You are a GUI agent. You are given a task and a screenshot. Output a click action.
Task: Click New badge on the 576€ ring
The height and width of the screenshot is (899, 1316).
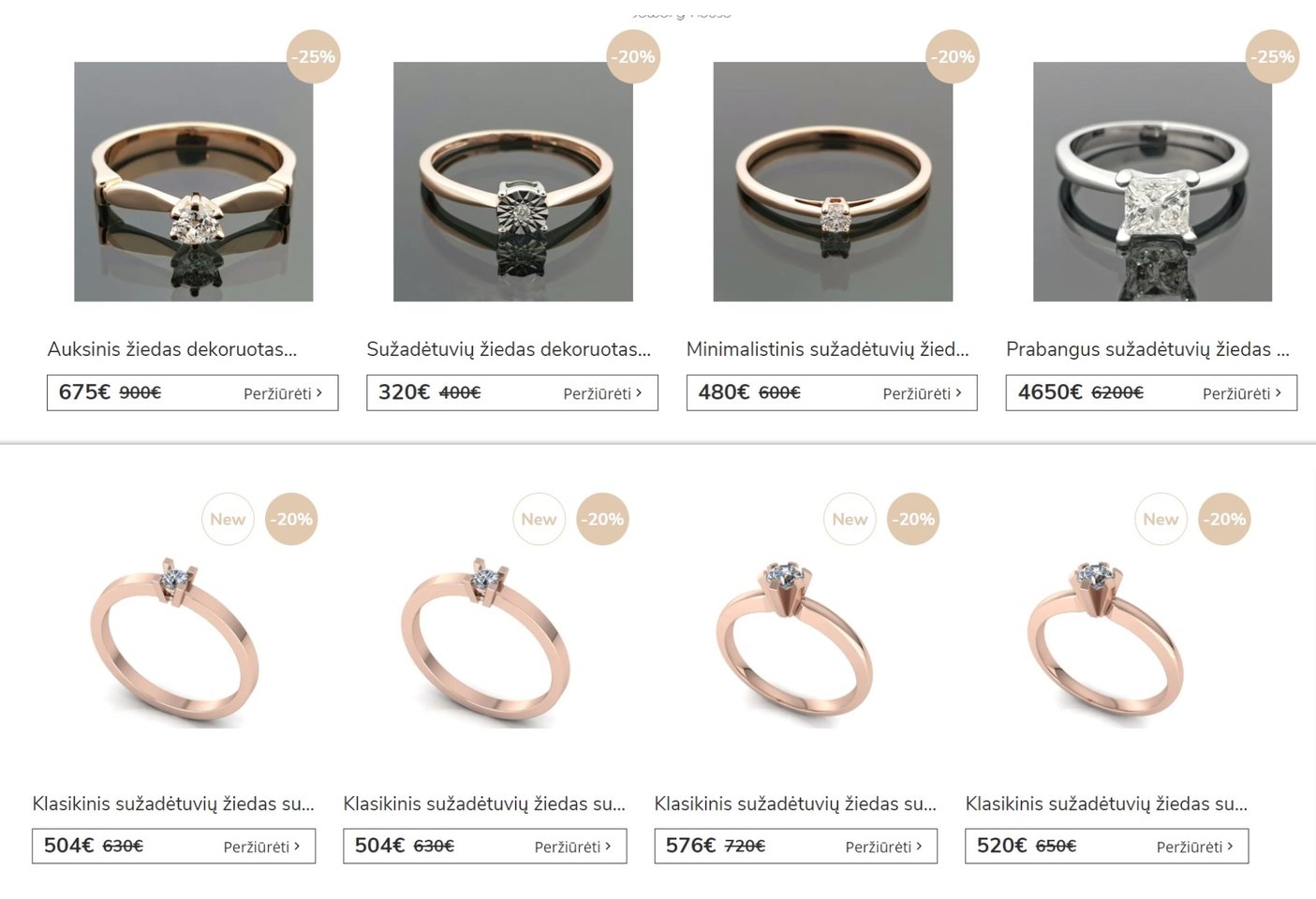[850, 519]
